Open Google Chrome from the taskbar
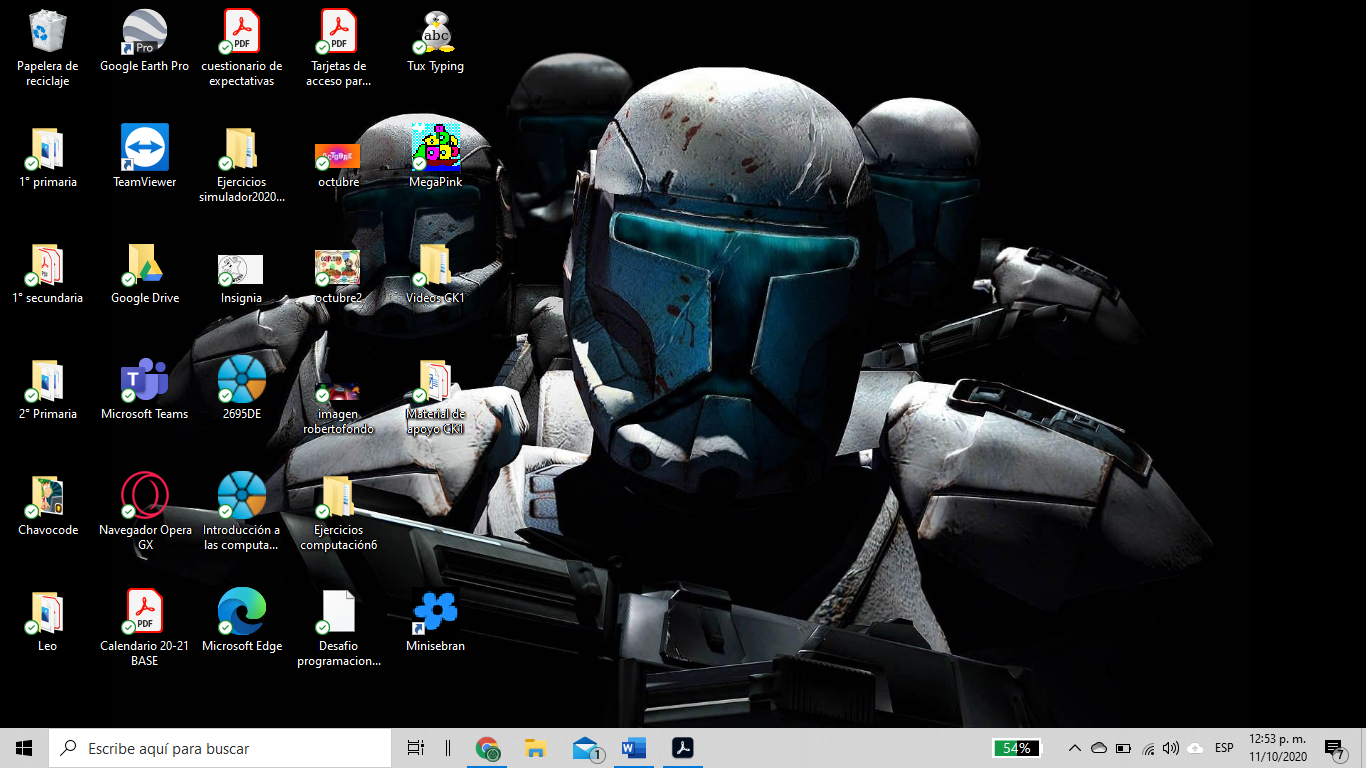This screenshot has height=768, width=1366. [488, 748]
